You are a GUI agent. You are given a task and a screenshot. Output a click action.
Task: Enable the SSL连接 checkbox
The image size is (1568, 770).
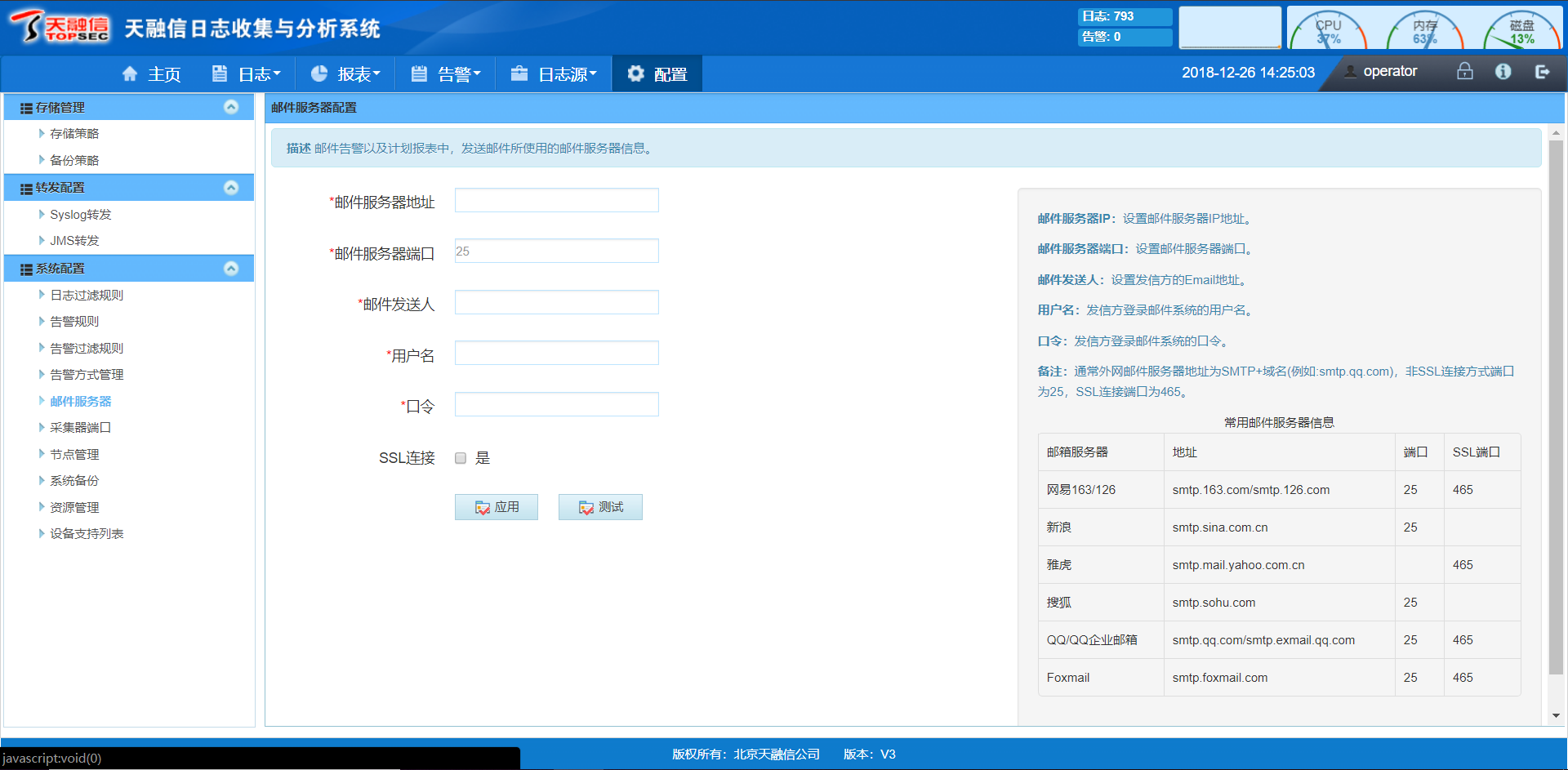tap(461, 458)
